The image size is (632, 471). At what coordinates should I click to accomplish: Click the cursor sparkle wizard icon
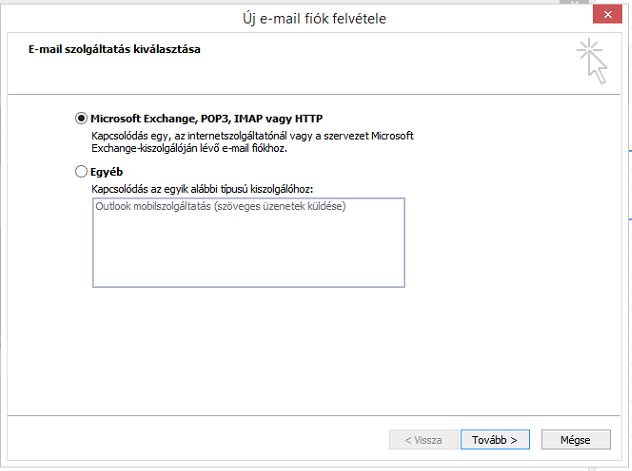[592, 61]
